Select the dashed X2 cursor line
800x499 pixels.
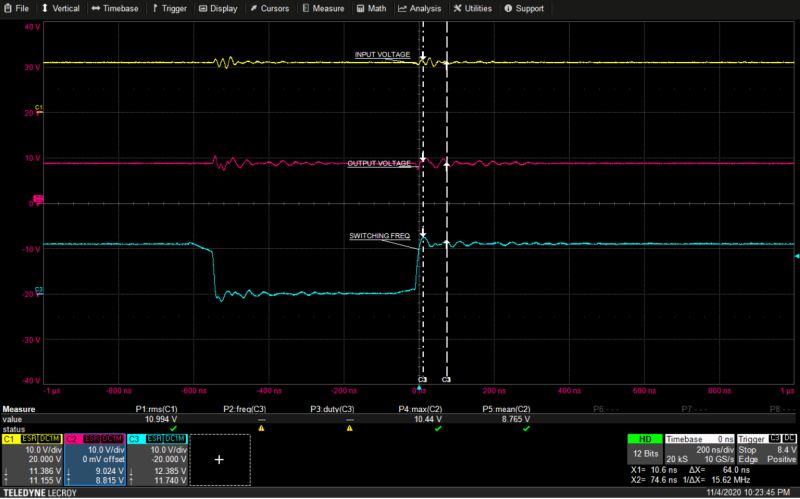click(446, 204)
